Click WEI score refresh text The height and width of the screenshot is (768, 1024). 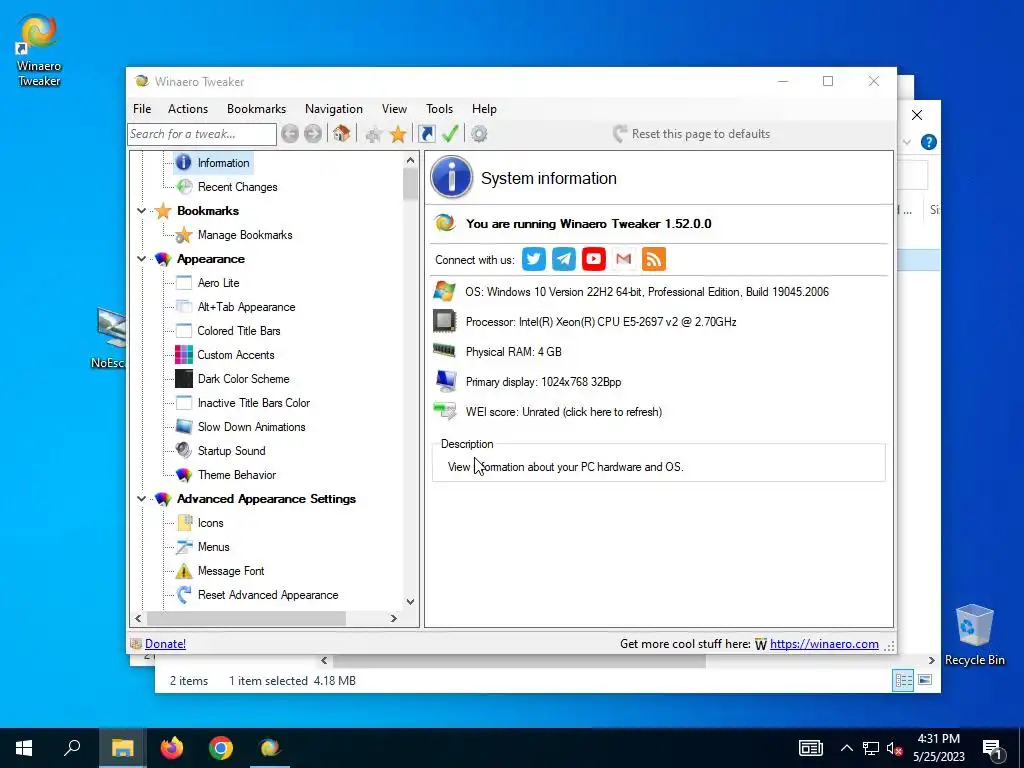tap(564, 412)
